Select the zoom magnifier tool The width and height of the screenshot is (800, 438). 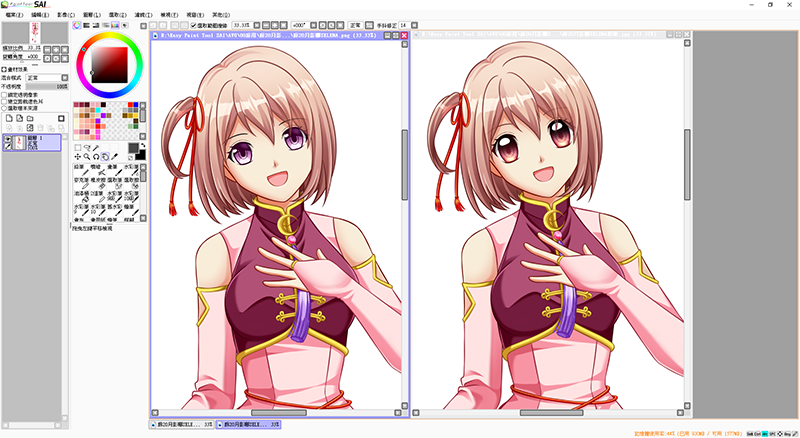pyautogui.click(x=87, y=157)
